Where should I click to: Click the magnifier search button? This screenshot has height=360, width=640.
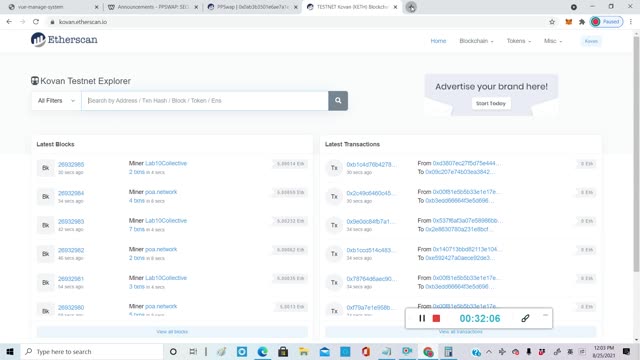pyautogui.click(x=338, y=100)
